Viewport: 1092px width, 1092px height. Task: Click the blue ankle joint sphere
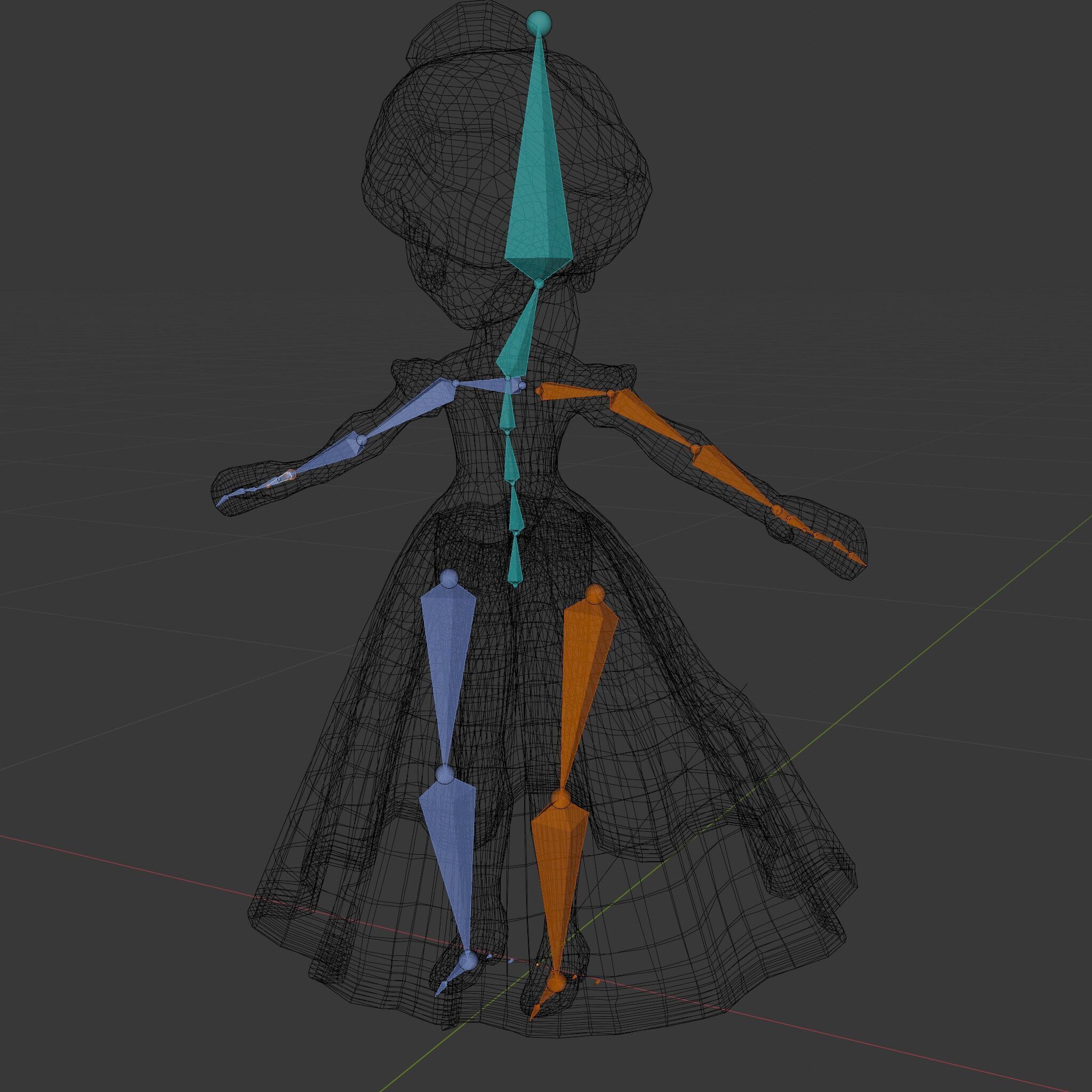(x=468, y=960)
